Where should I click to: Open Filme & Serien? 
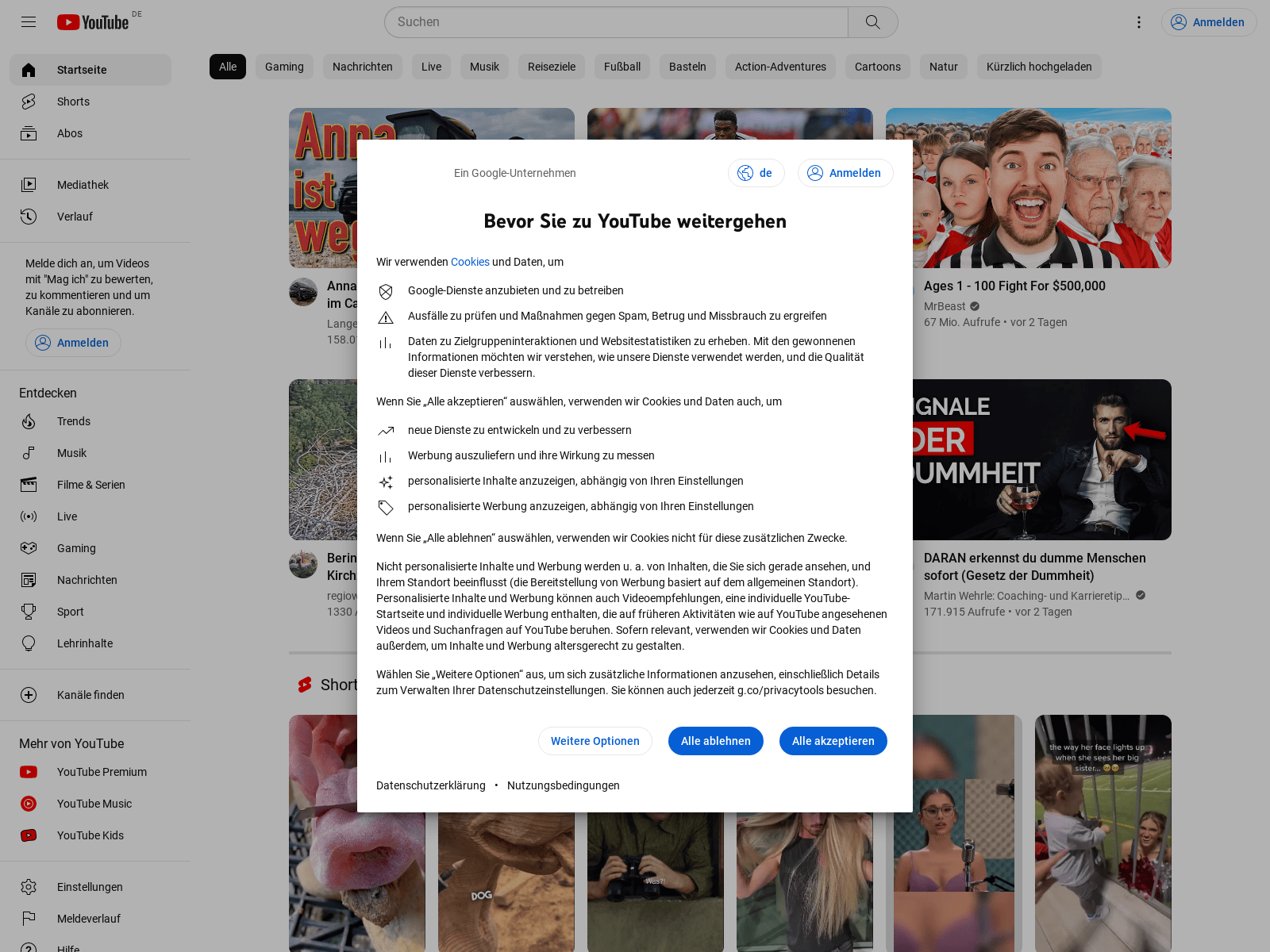[90, 485]
